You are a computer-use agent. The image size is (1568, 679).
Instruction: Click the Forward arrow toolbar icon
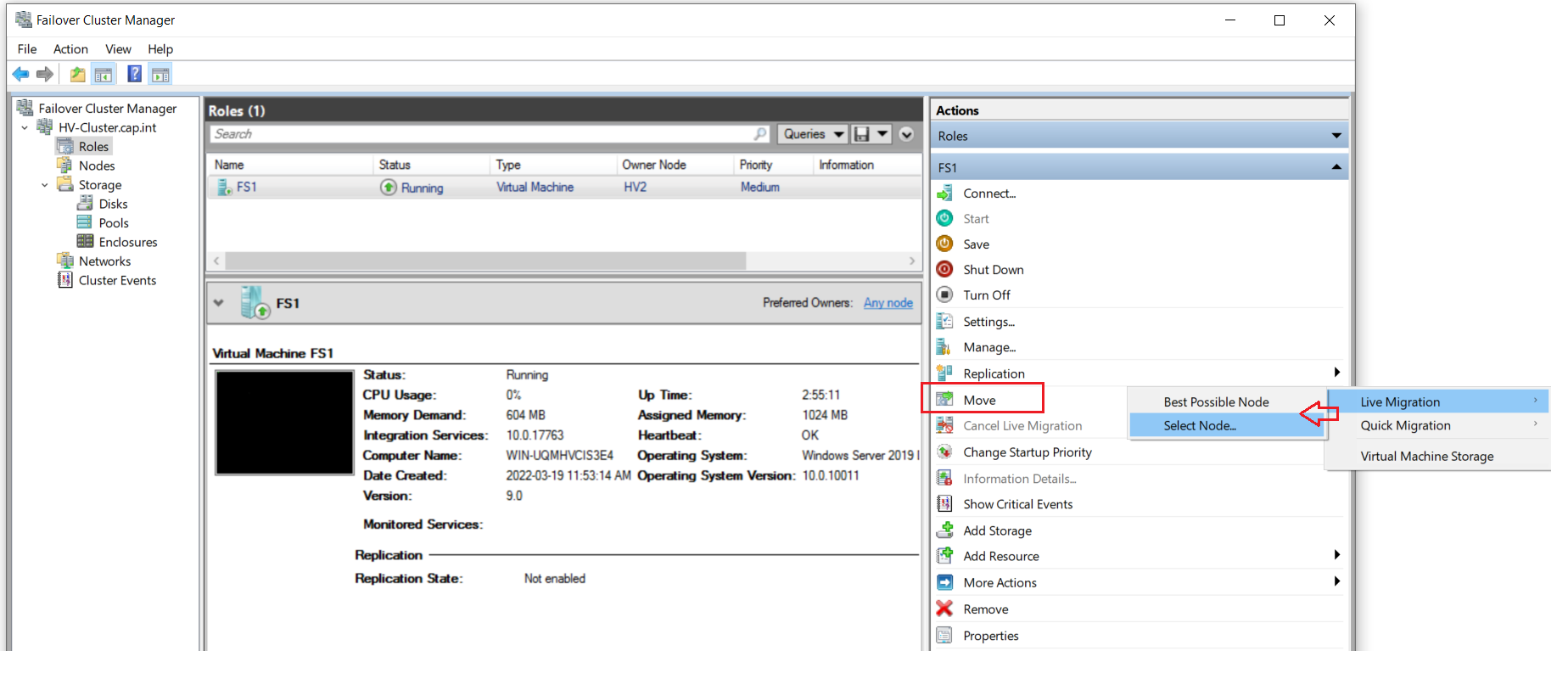pos(45,75)
